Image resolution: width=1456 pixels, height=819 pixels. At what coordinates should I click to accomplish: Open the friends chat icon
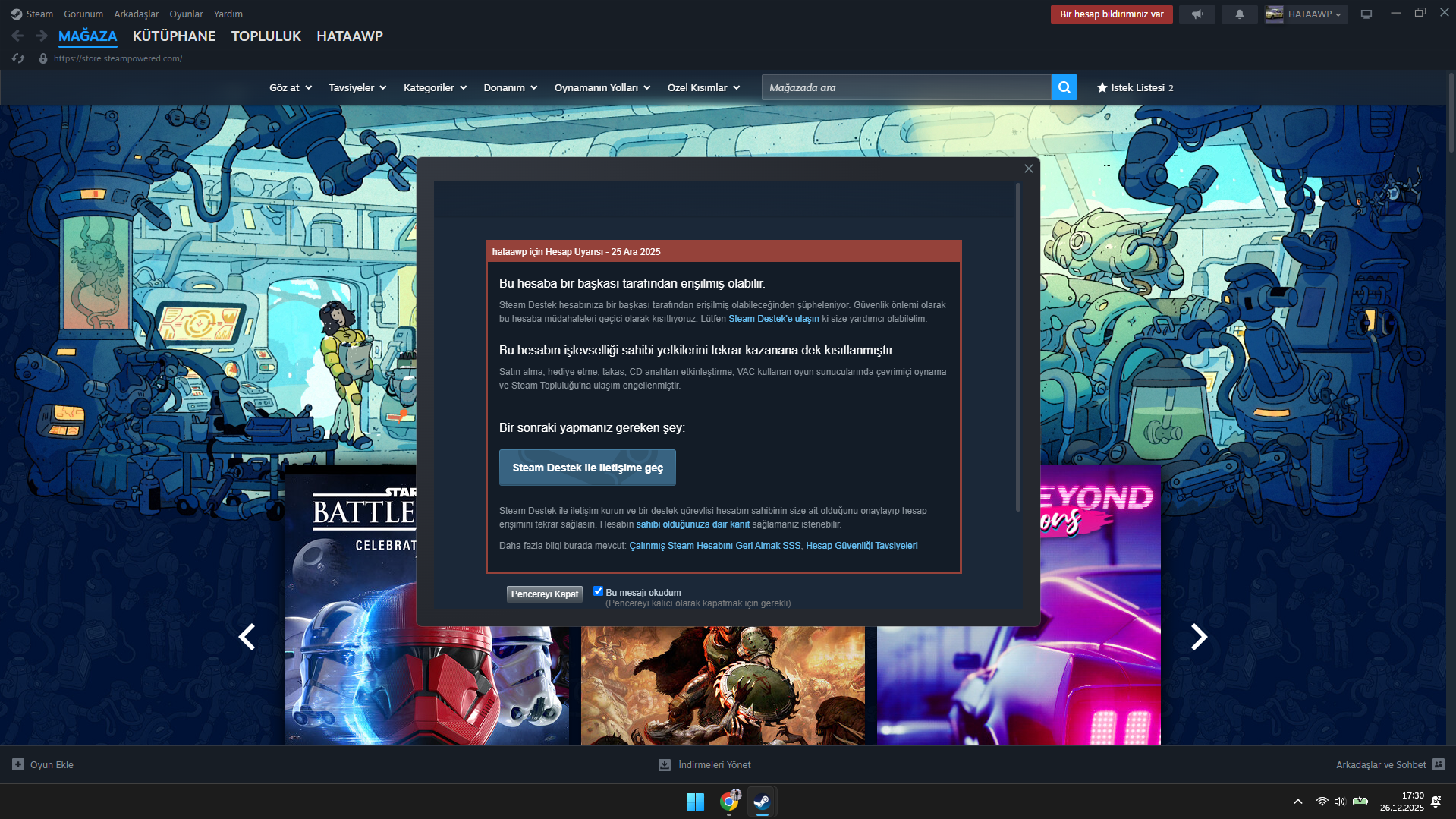coord(1439,764)
